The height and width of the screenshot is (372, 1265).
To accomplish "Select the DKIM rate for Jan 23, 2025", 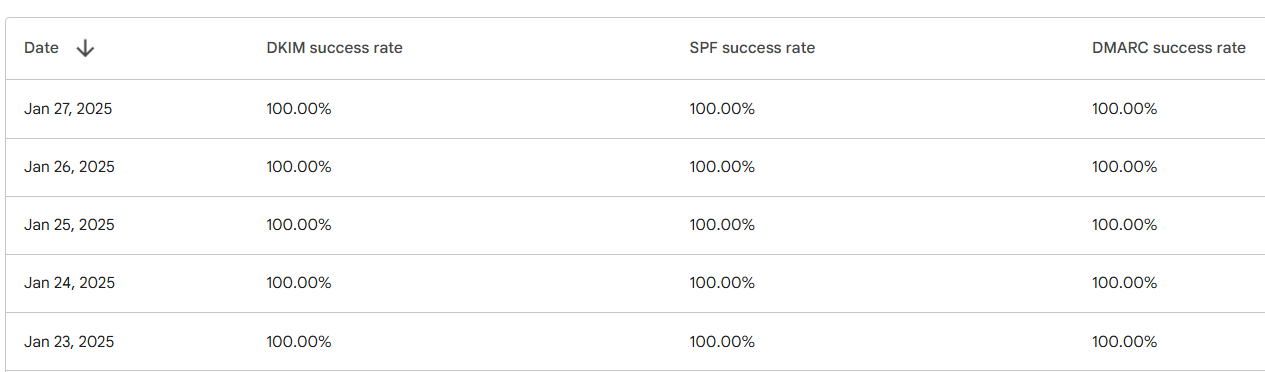I will pyautogui.click(x=299, y=342).
